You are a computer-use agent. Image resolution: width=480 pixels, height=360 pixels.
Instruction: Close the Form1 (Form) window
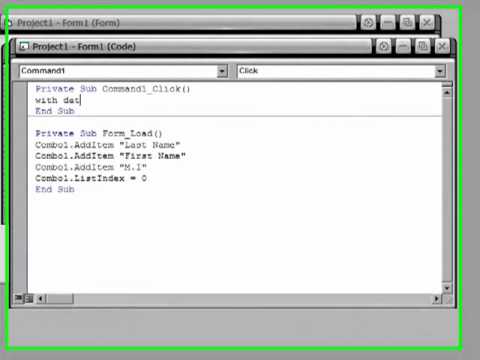point(427,23)
